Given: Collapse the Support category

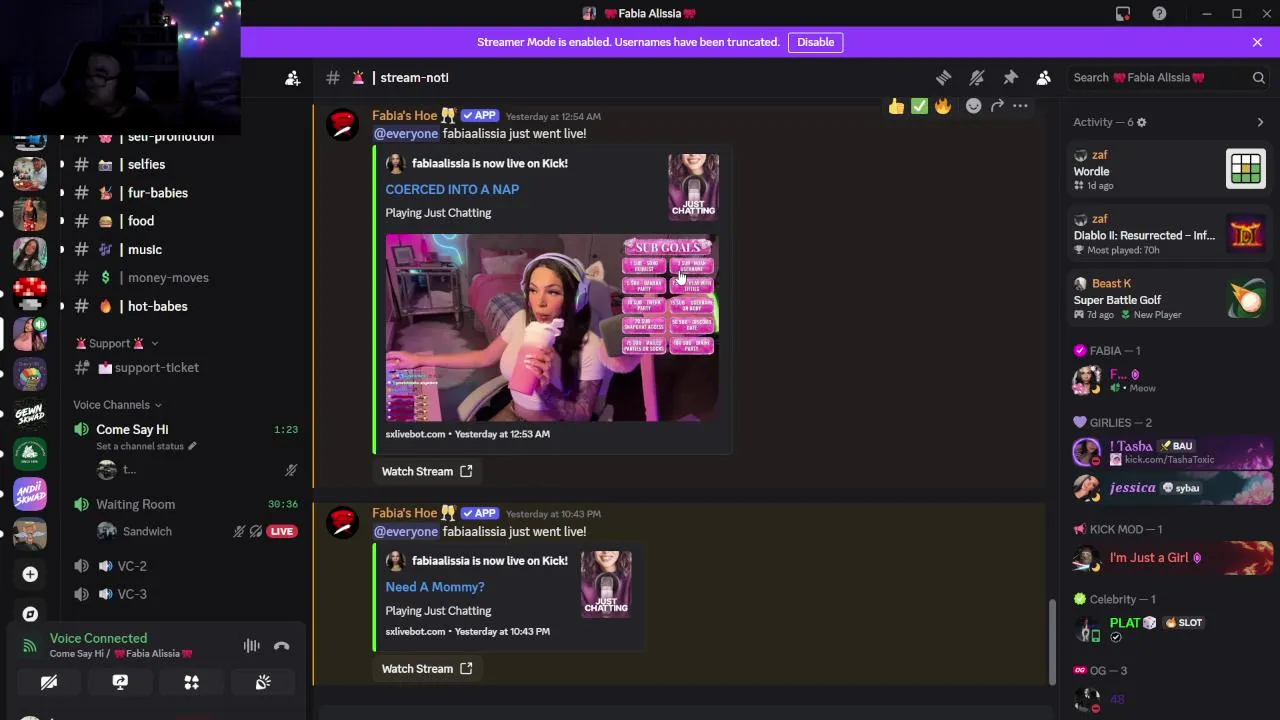Looking at the screenshot, I should (117, 344).
